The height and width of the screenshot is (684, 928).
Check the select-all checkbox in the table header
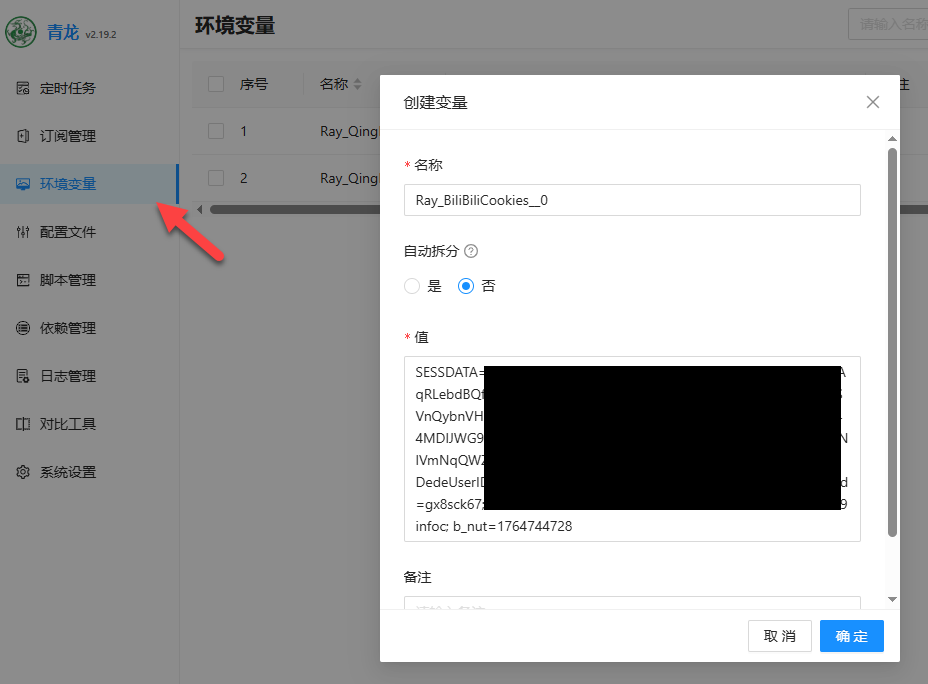click(215, 85)
